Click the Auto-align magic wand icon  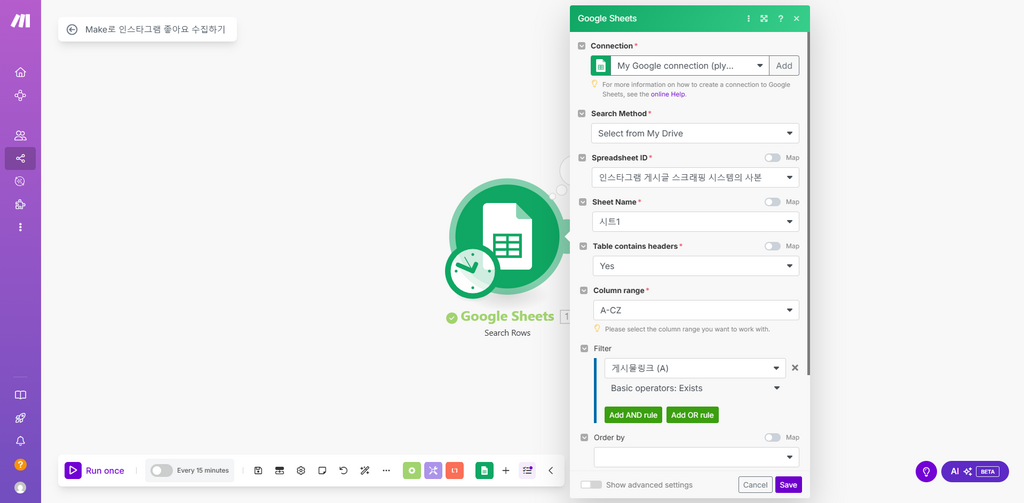coord(365,470)
